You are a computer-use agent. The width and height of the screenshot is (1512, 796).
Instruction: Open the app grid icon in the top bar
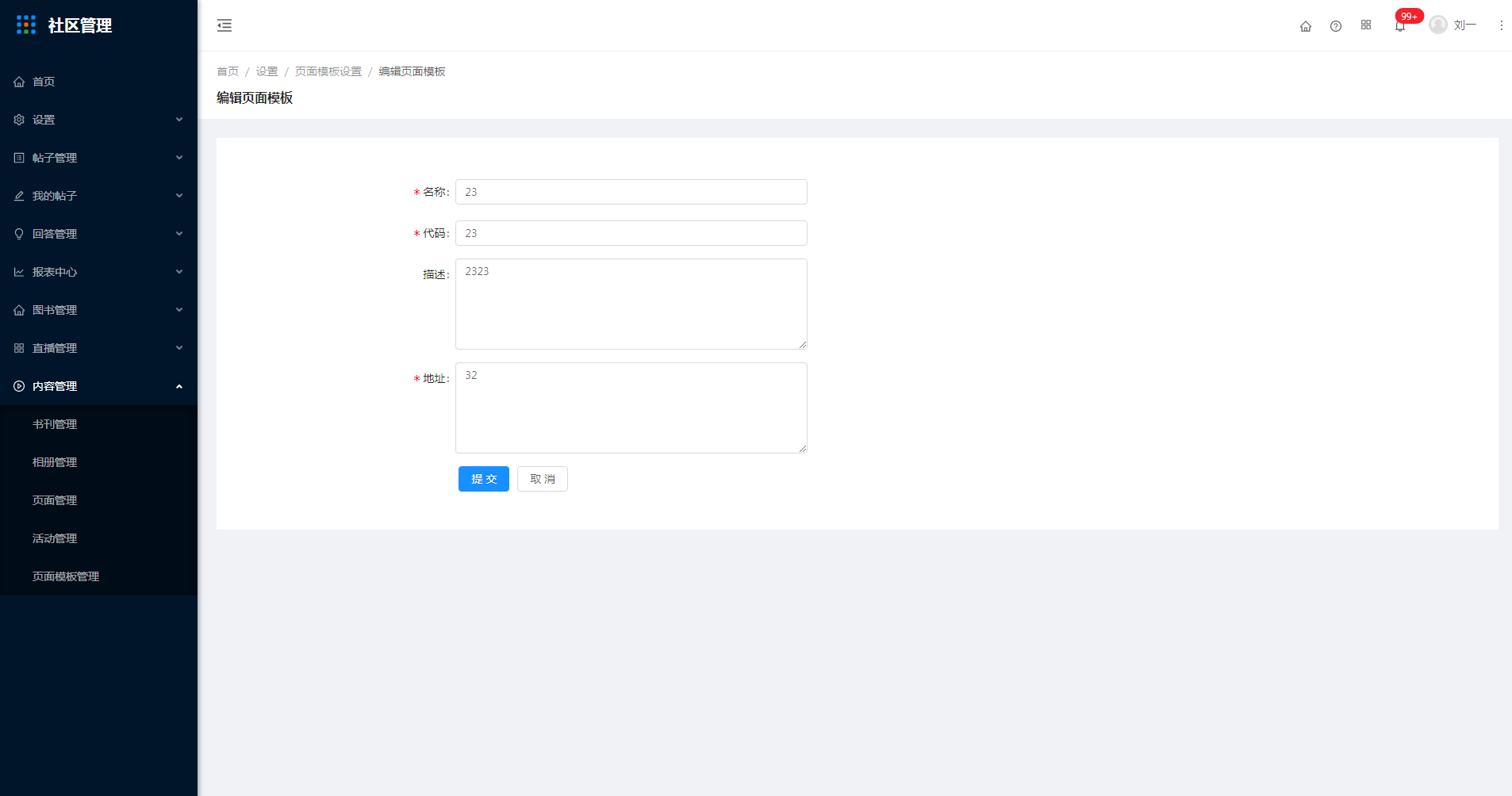point(1366,25)
